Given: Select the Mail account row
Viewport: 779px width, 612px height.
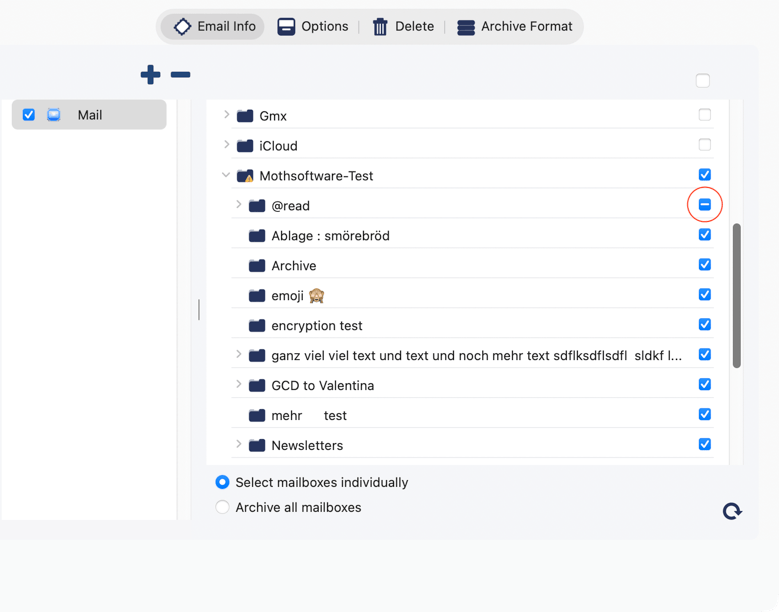Looking at the screenshot, I should click(89, 115).
